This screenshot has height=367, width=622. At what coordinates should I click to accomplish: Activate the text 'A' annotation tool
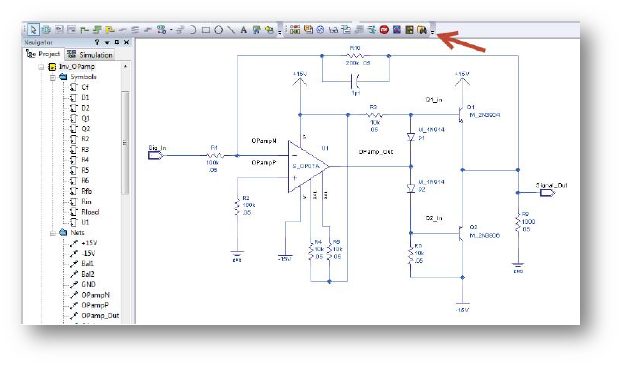(x=244, y=30)
